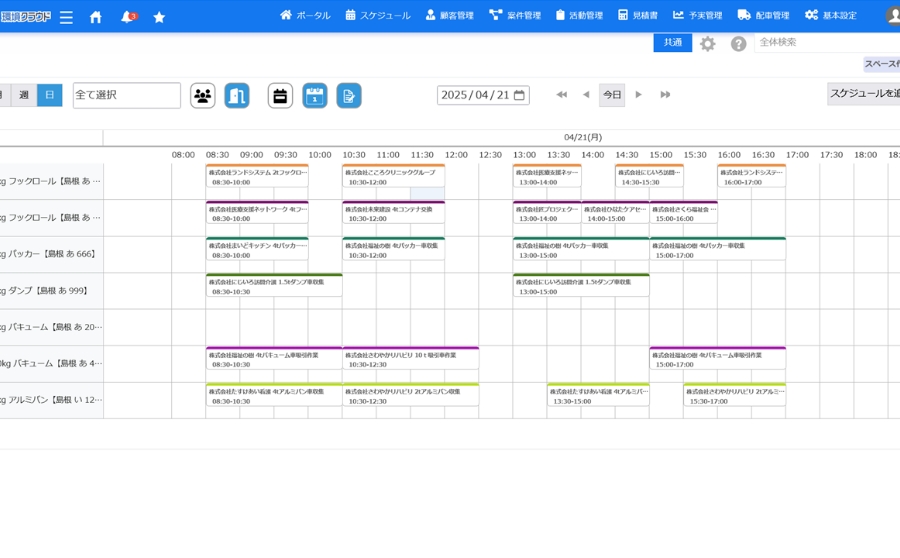Go to the next day arrow
The width and height of the screenshot is (900, 558).
point(639,95)
